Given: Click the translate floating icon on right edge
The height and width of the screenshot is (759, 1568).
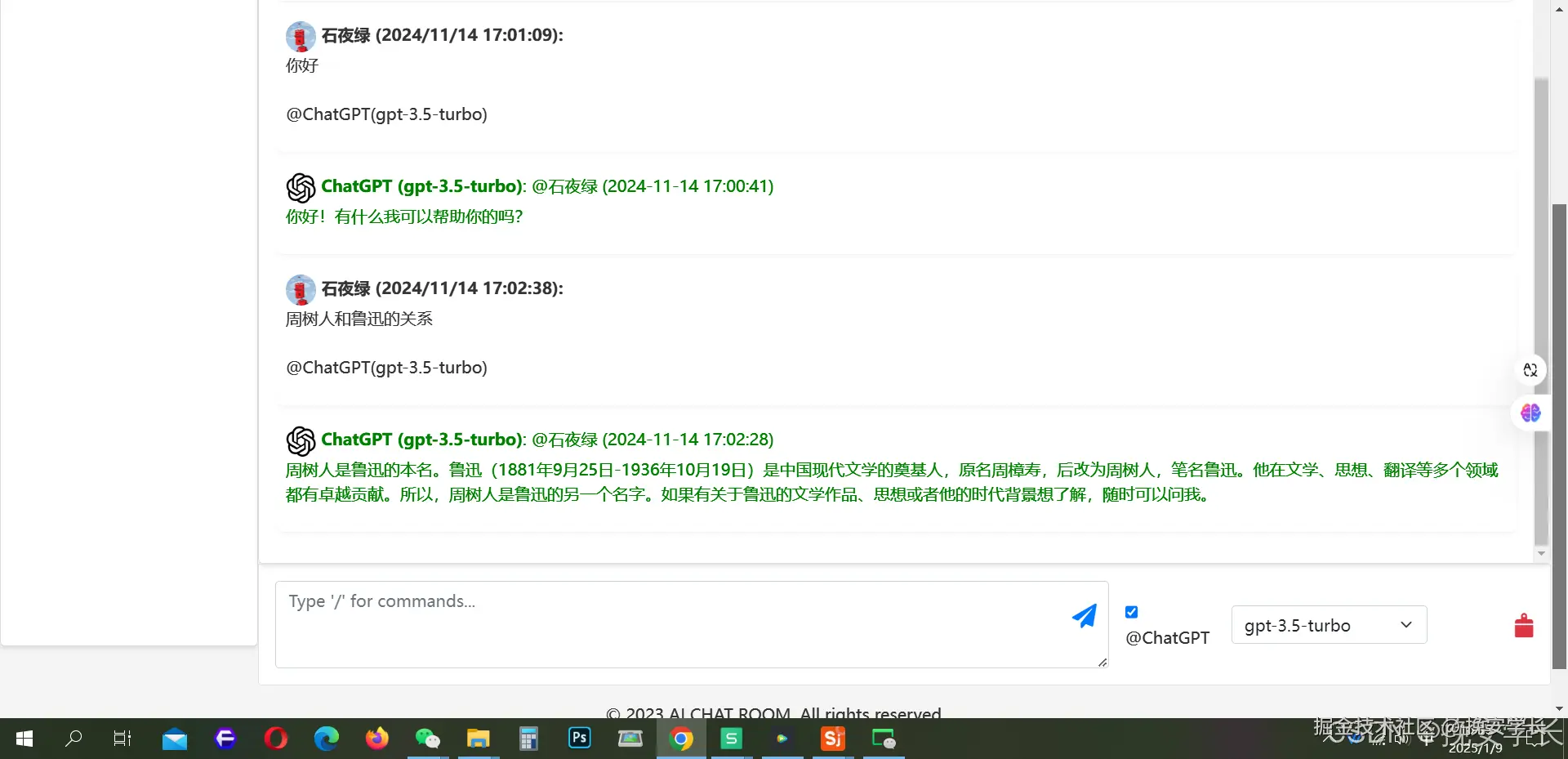Looking at the screenshot, I should tap(1530, 370).
